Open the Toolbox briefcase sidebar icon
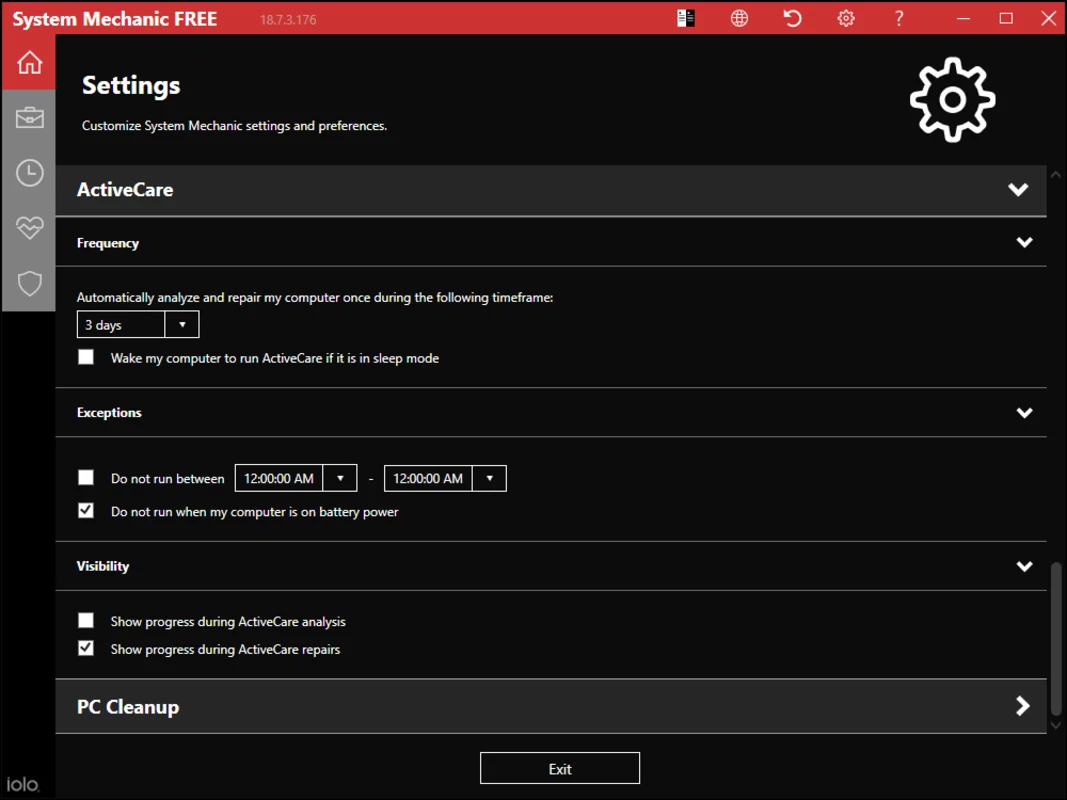1067x800 pixels. pyautogui.click(x=29, y=118)
